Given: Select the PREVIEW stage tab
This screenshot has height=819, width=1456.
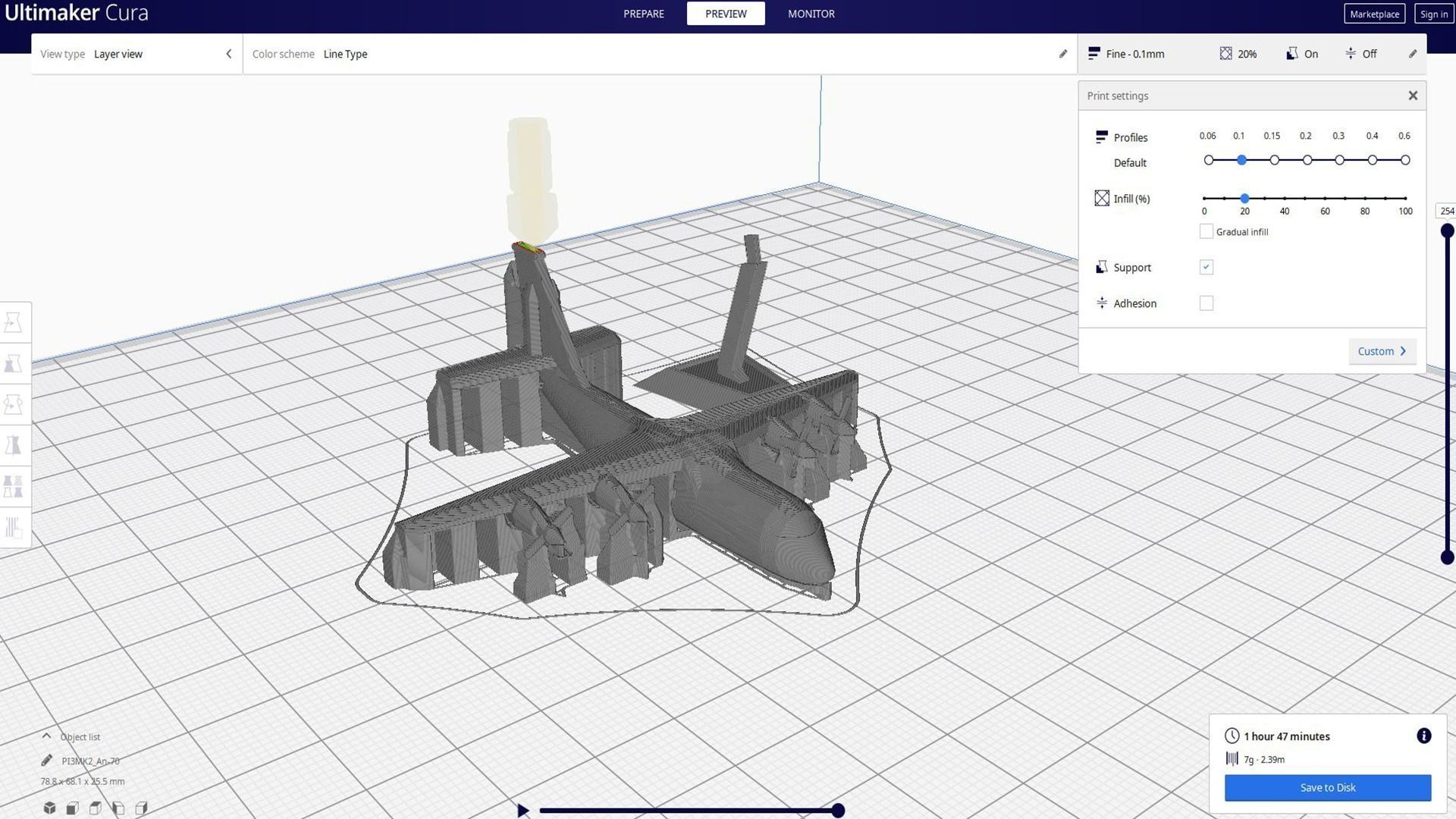Looking at the screenshot, I should coord(726,14).
